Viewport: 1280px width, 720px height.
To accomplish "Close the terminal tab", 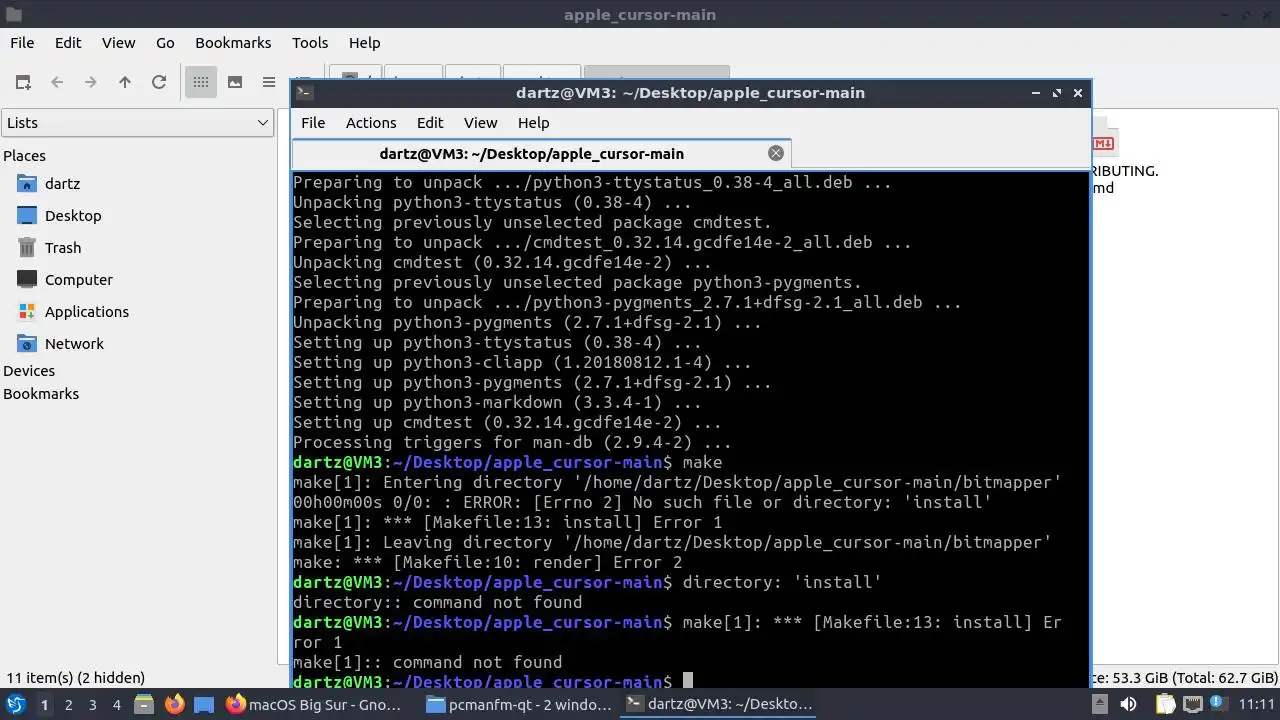I will (776, 153).
